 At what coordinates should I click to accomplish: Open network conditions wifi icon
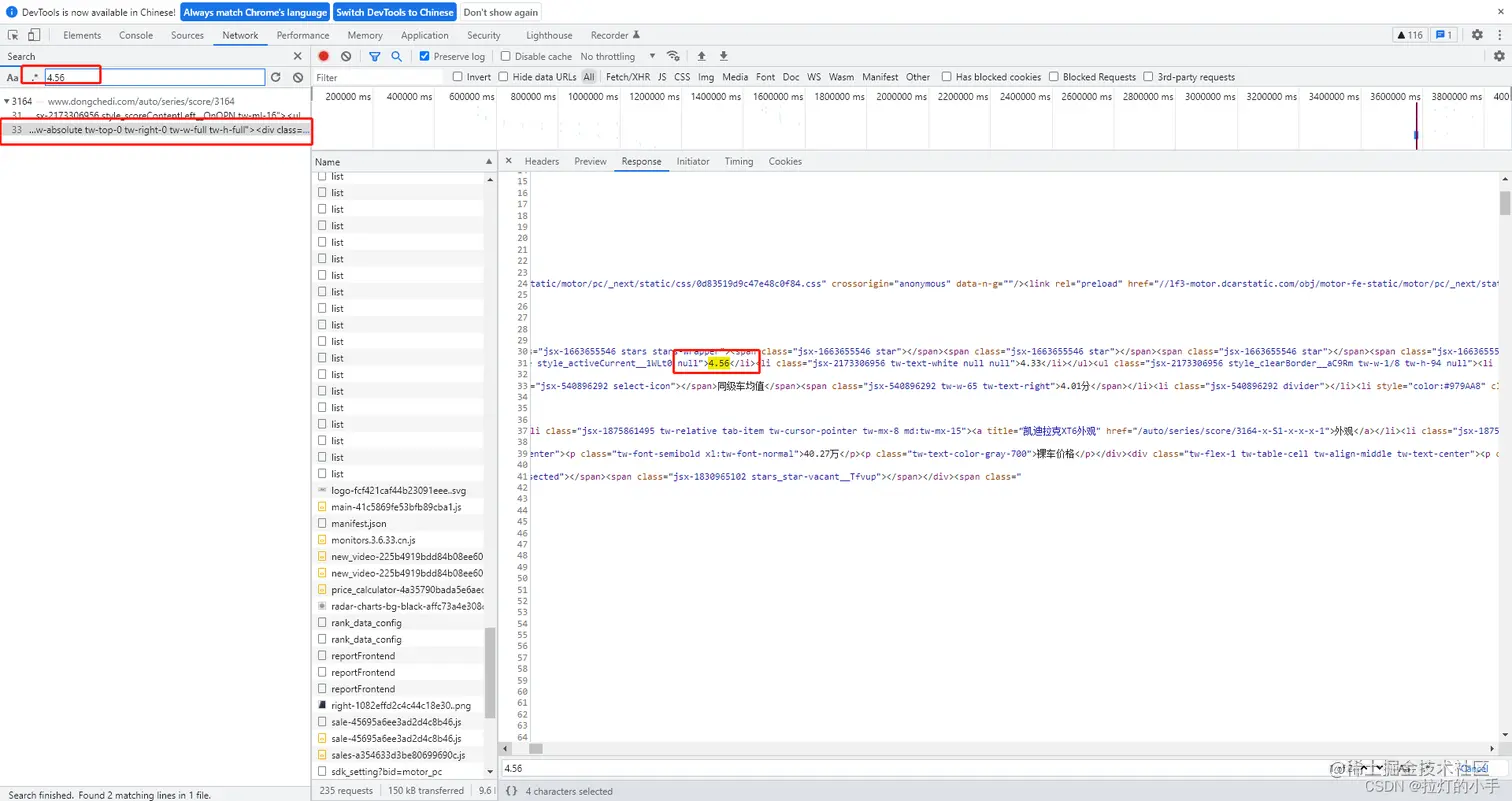click(673, 57)
